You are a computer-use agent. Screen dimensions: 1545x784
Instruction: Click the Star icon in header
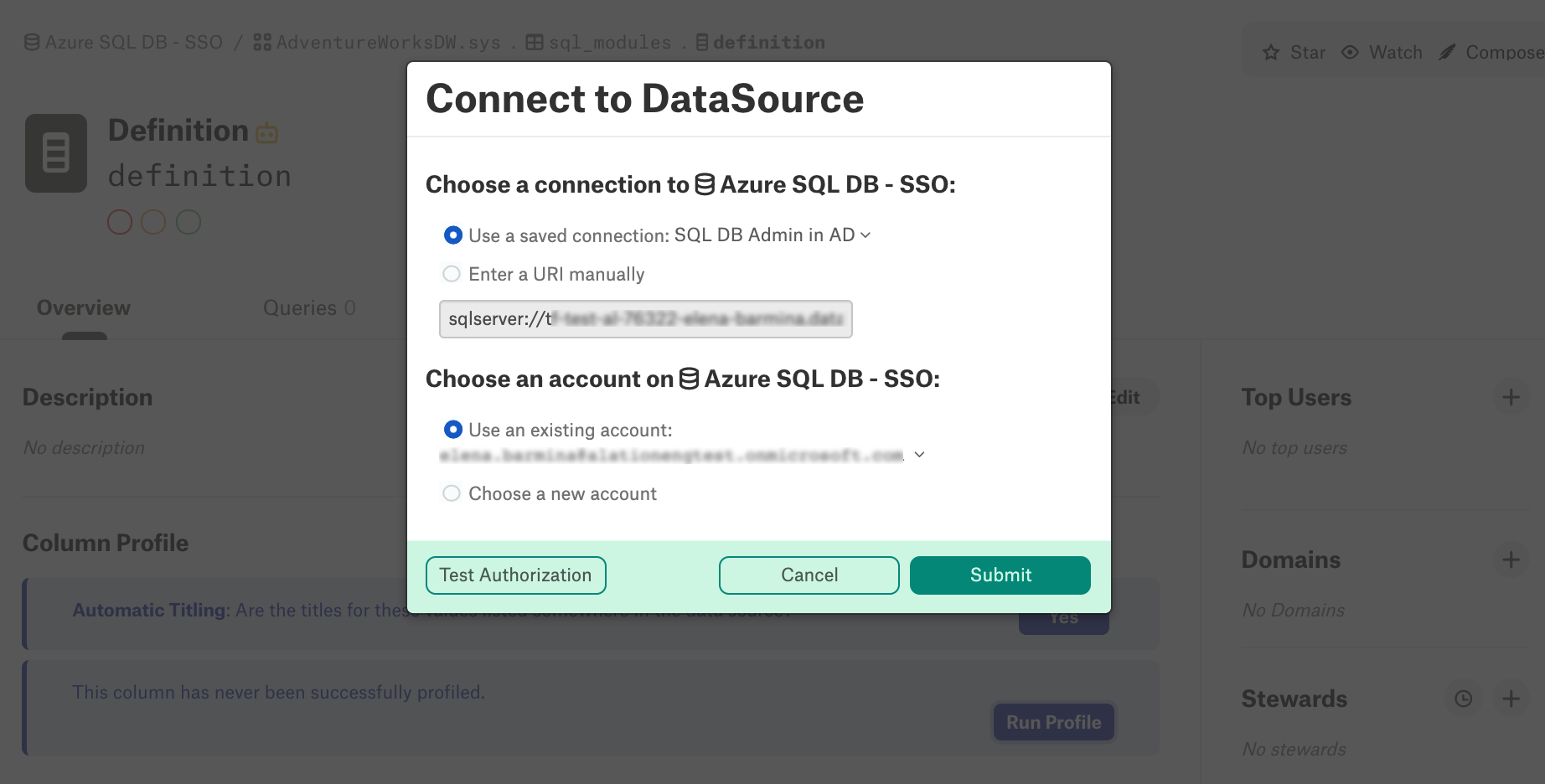[x=1271, y=53]
